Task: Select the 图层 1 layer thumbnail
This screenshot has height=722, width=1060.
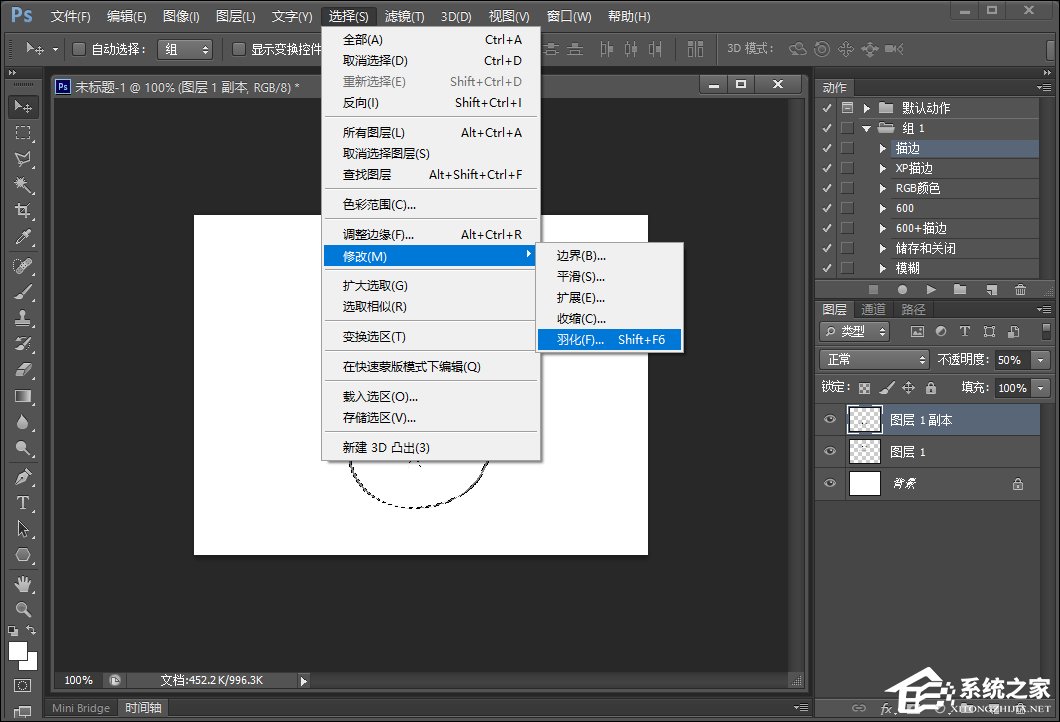Action: point(864,452)
